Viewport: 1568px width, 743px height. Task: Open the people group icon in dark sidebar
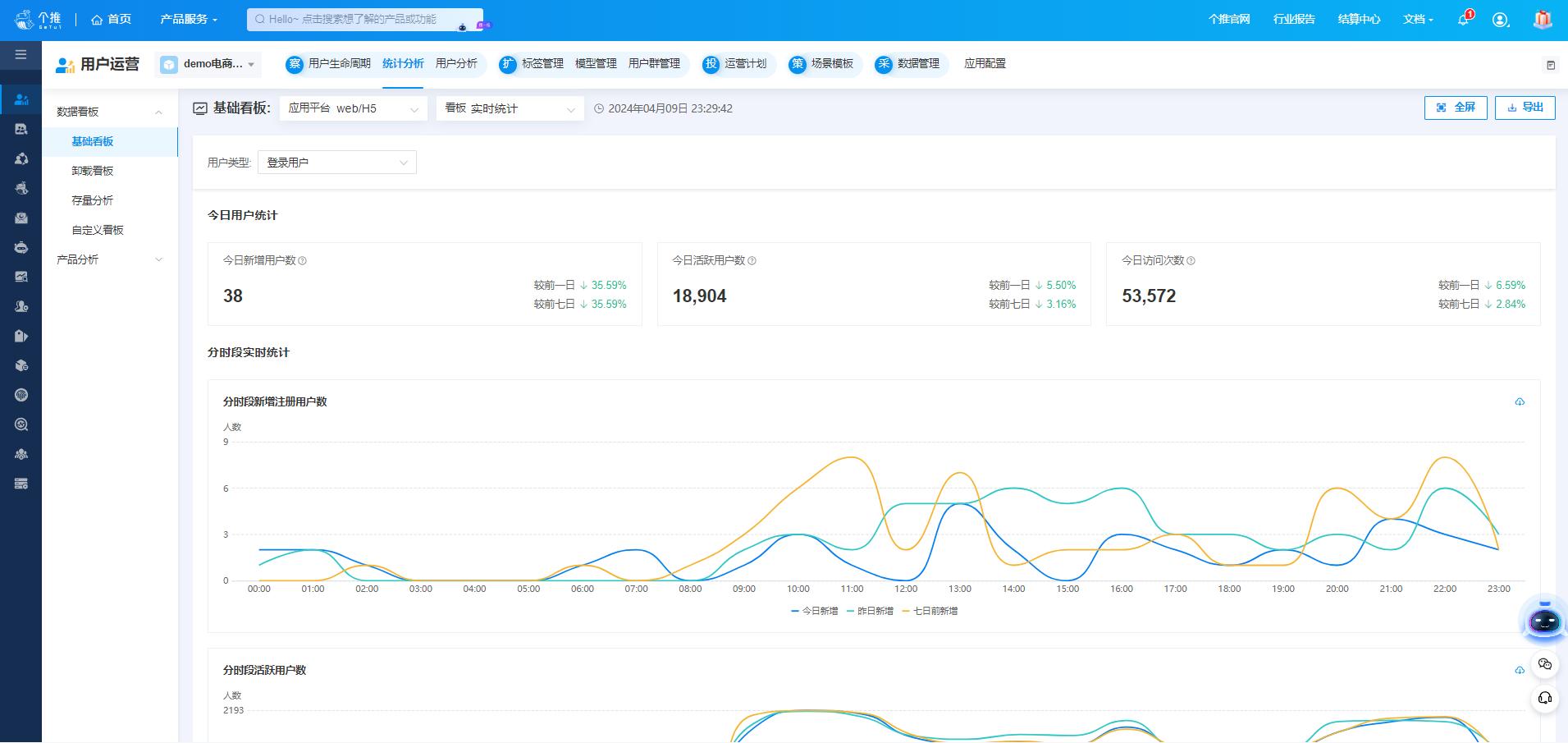pyautogui.click(x=21, y=454)
